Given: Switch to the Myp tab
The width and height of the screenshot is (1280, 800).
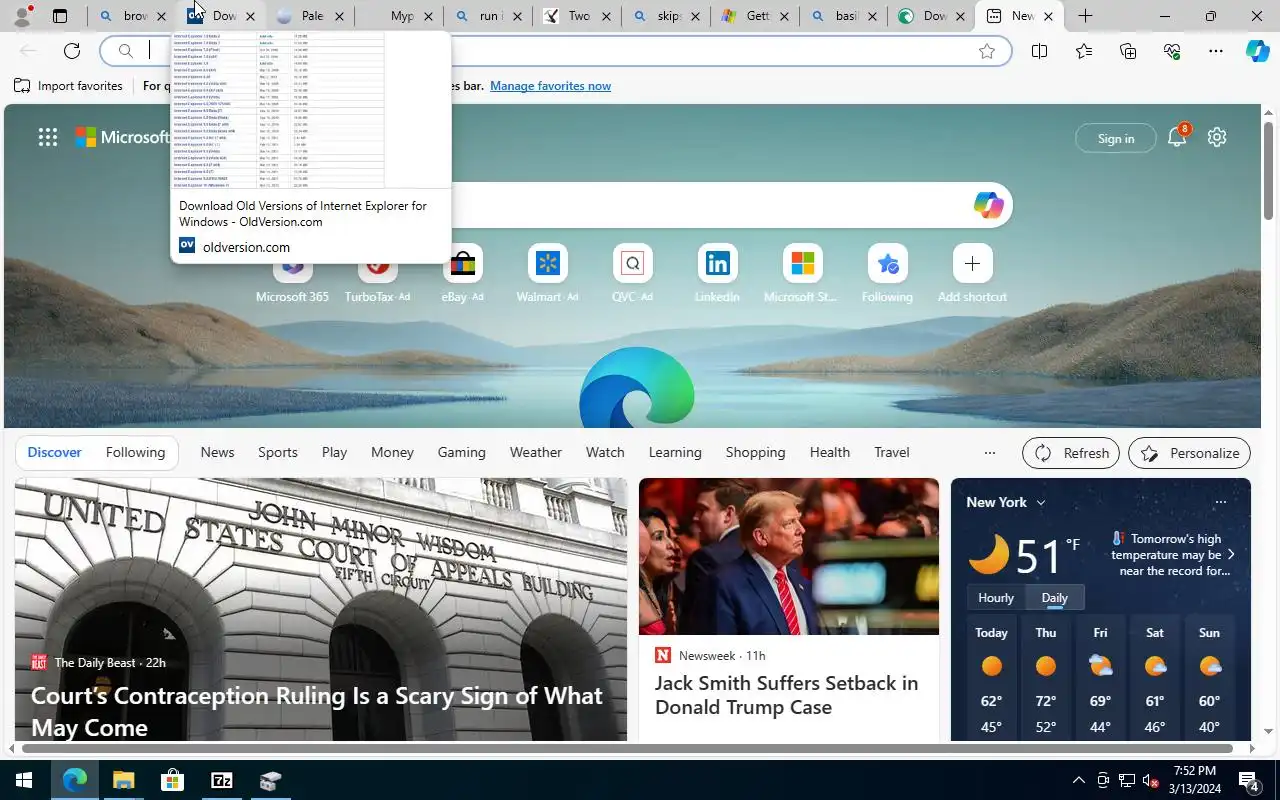Looking at the screenshot, I should click(x=400, y=16).
